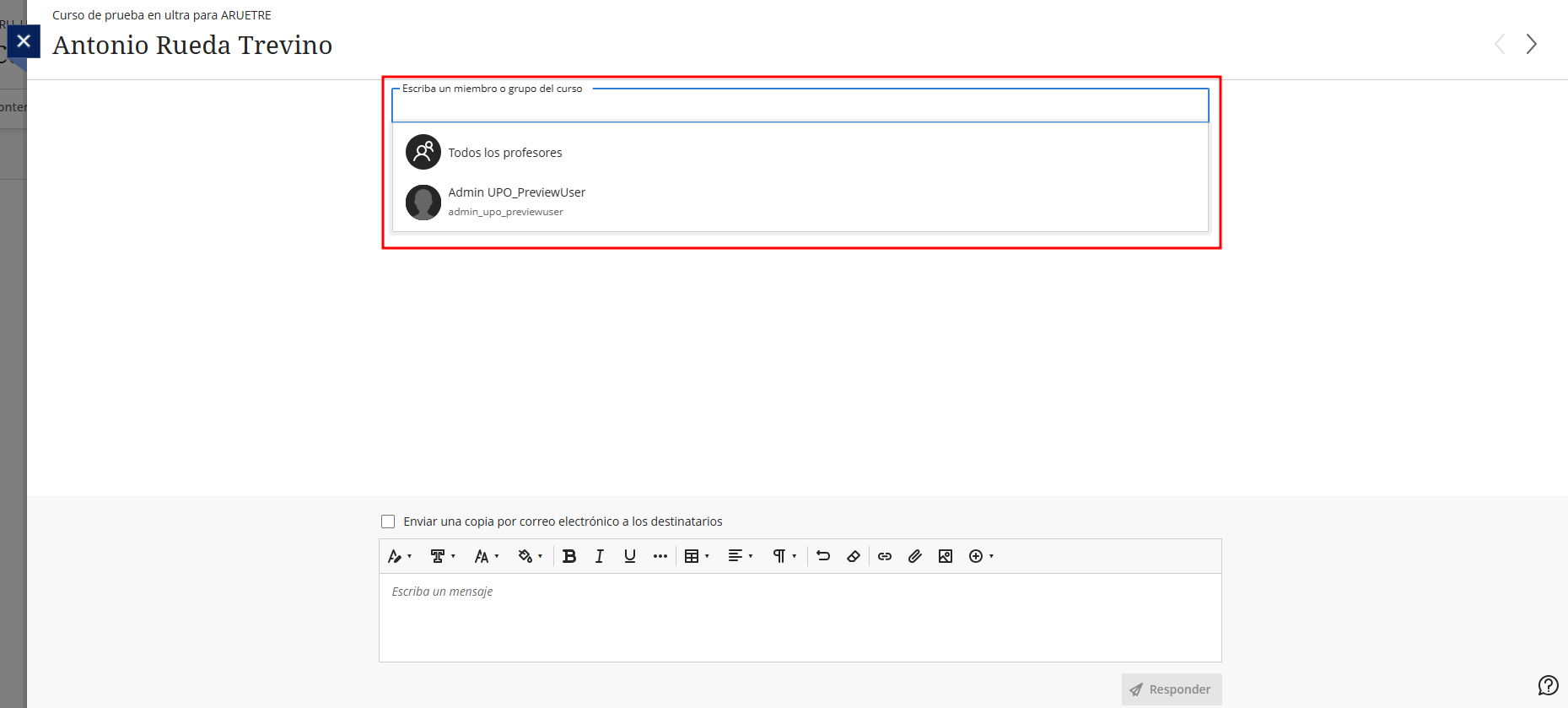Apply italic formatting
Viewport: 1568px width, 708px height.
click(x=599, y=556)
